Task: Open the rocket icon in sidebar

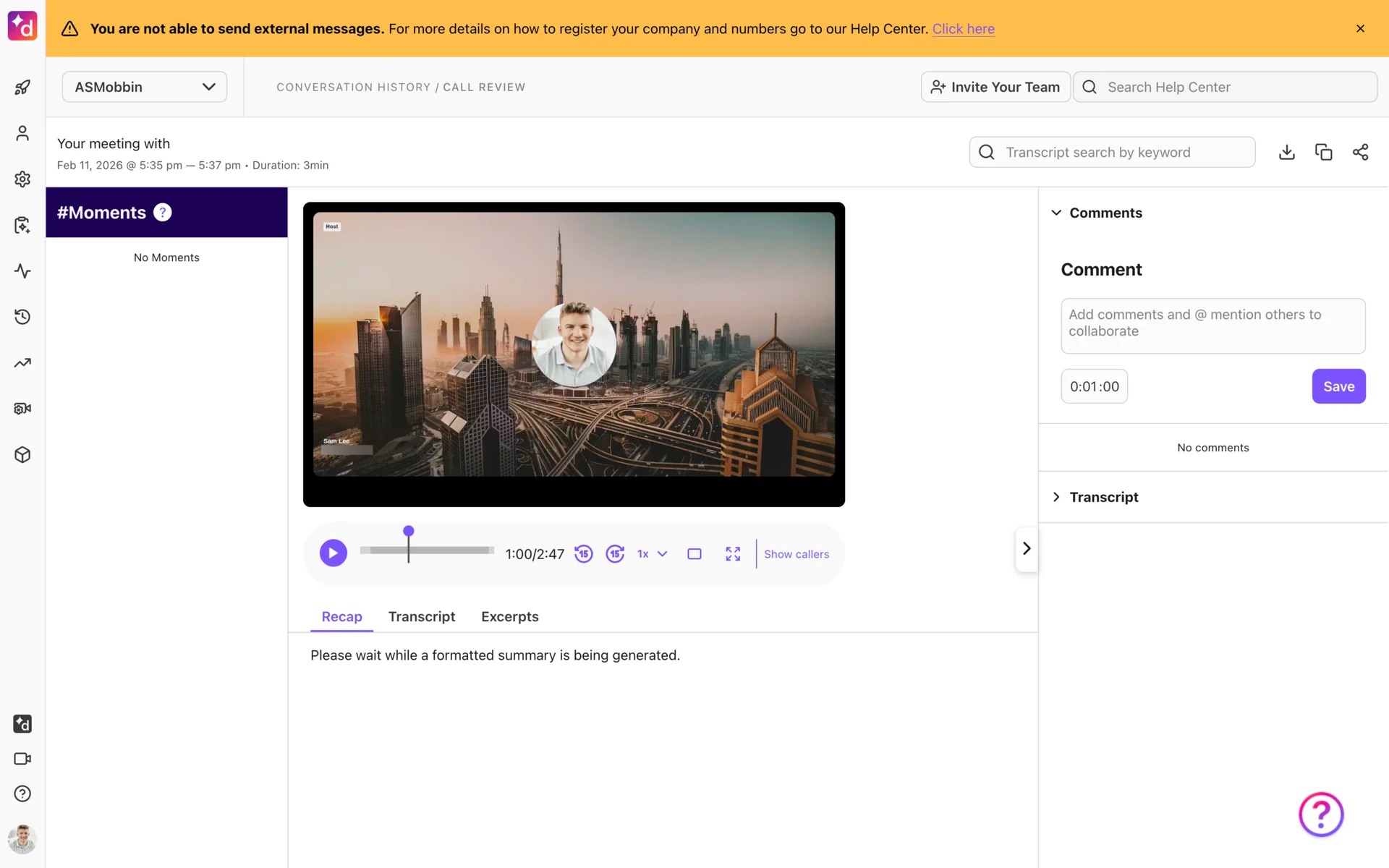Action: [22, 88]
